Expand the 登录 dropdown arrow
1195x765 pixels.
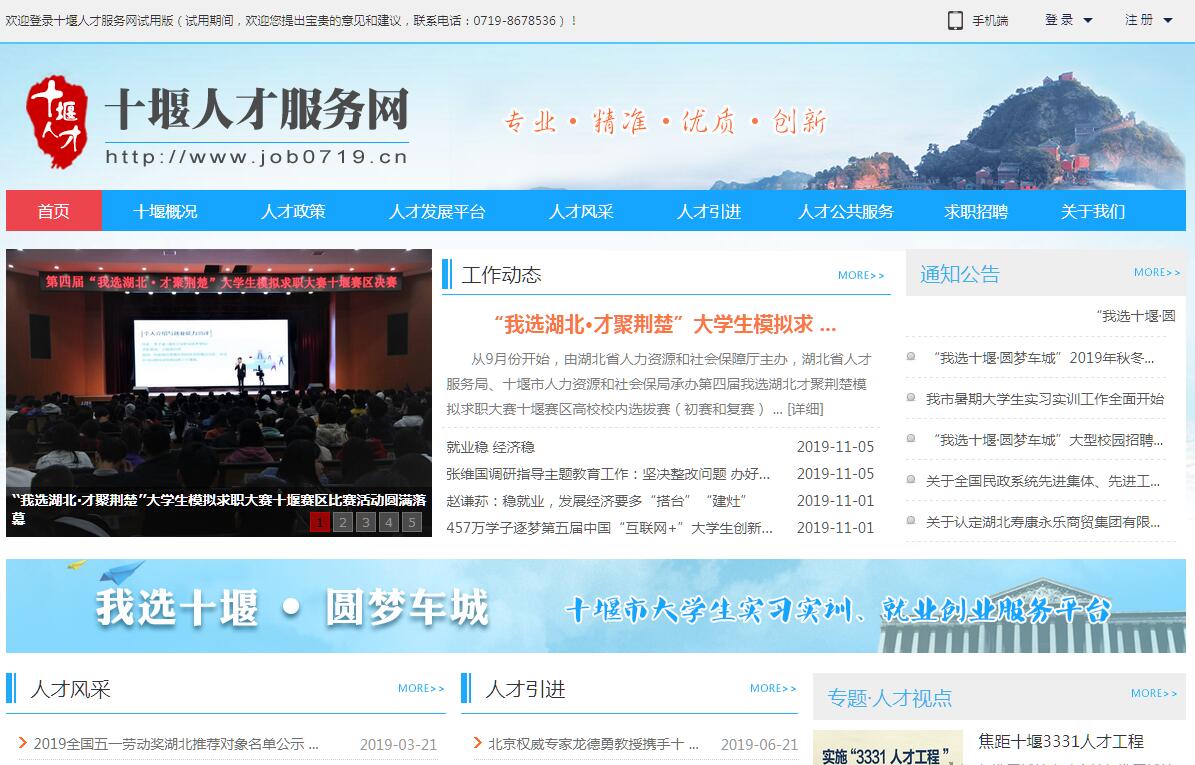pyautogui.click(x=1088, y=20)
